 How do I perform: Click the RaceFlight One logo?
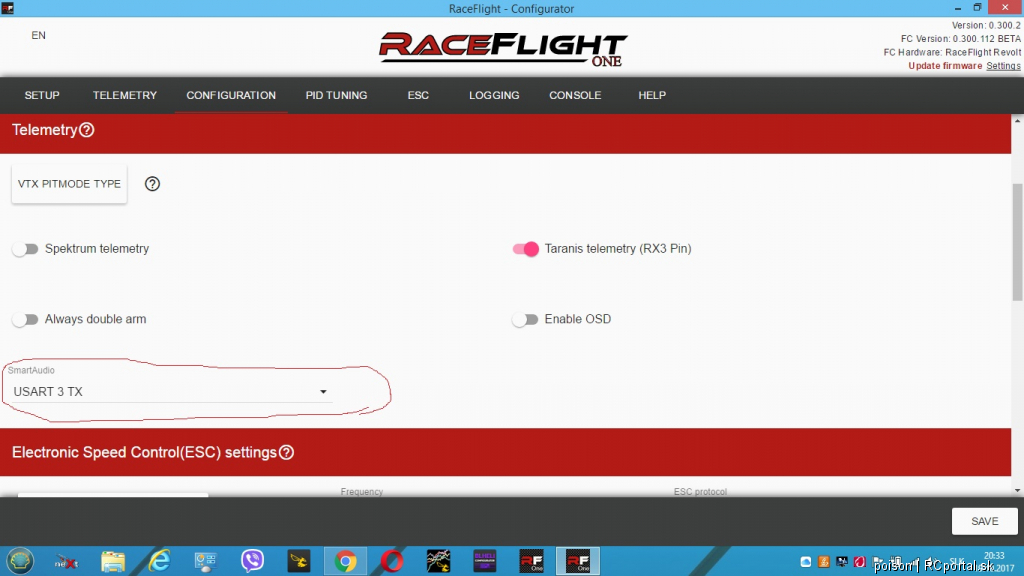click(x=503, y=49)
